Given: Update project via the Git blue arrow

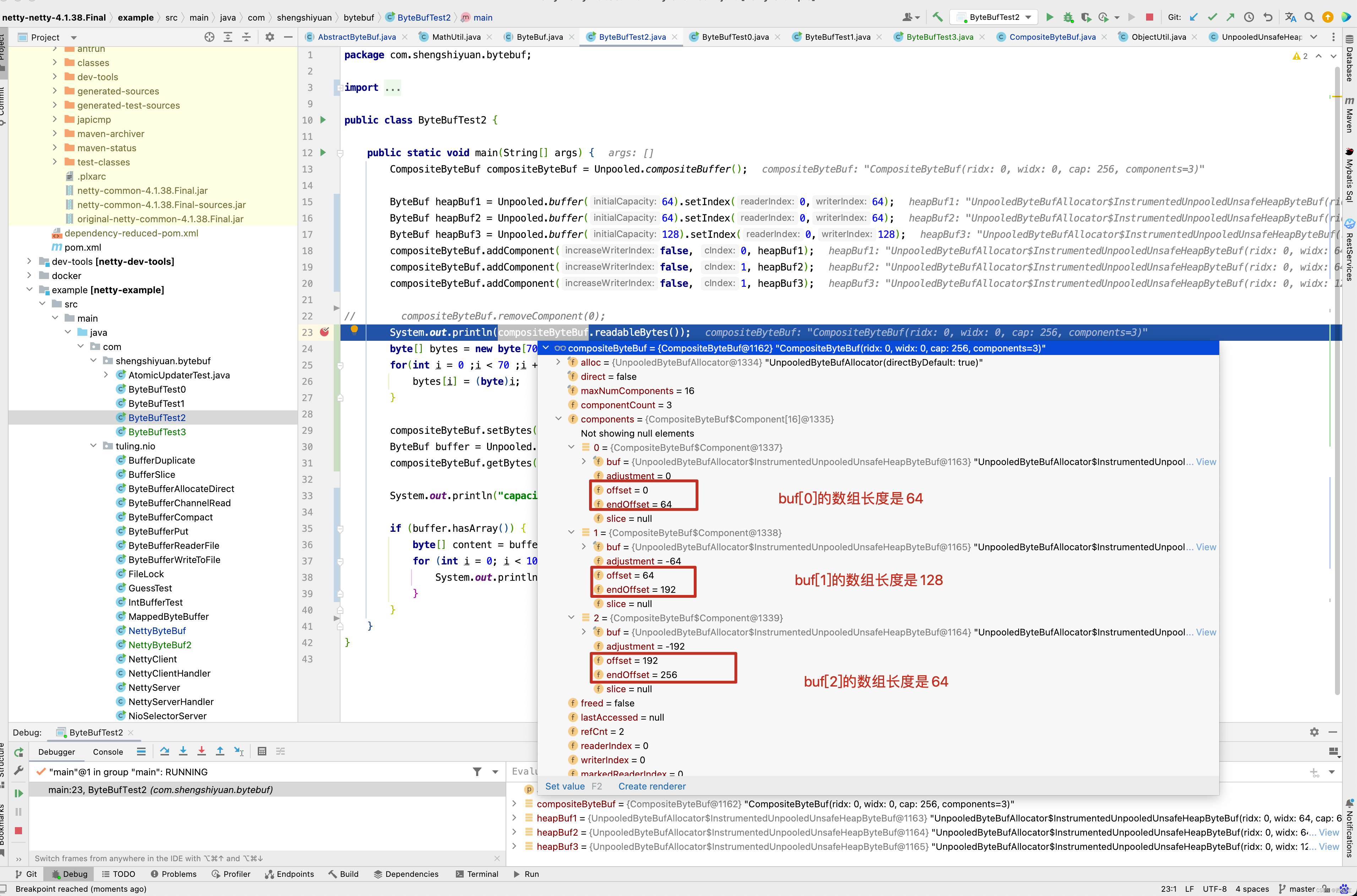Looking at the screenshot, I should pos(1194,17).
